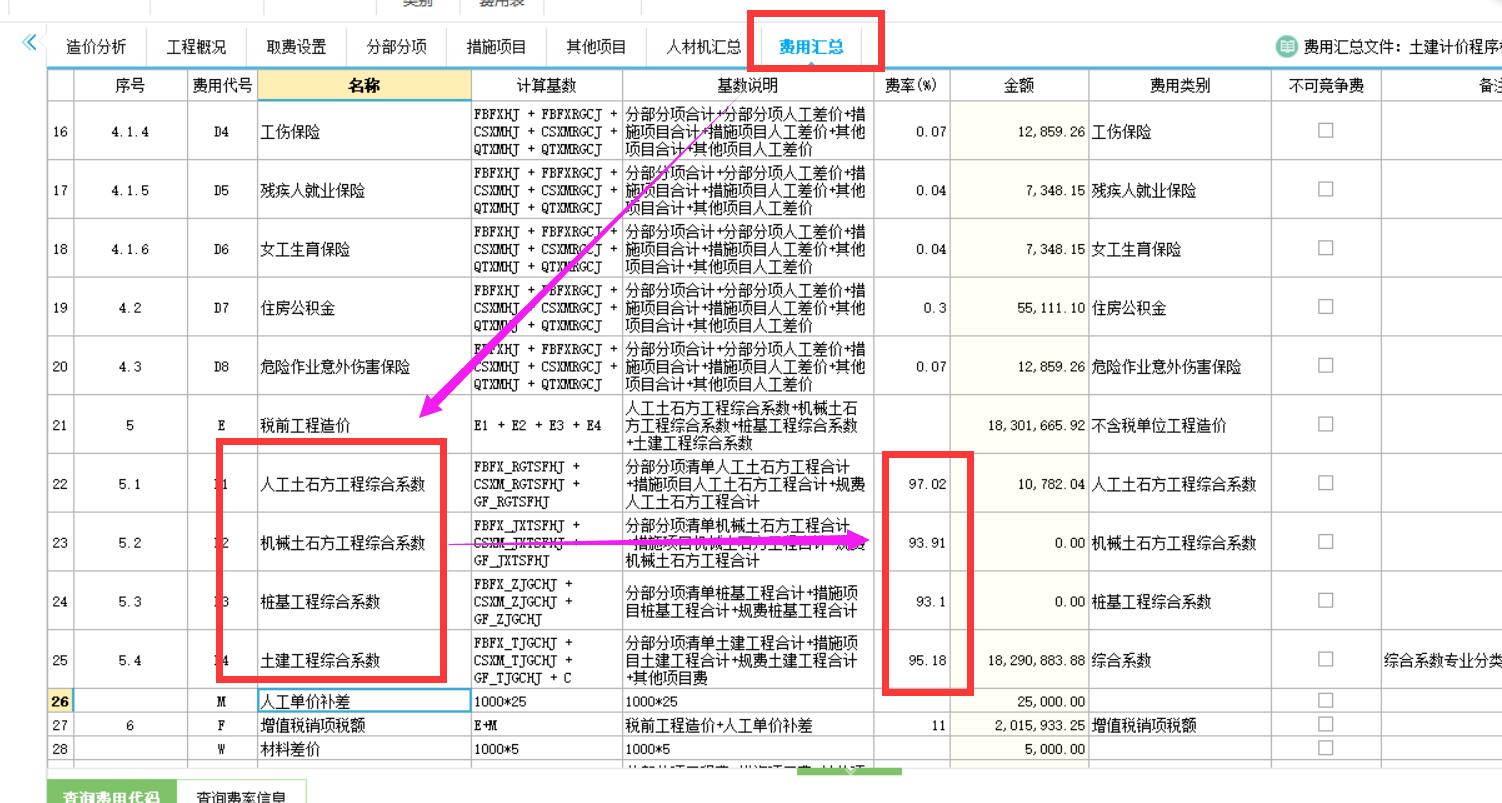Viewport: 1502px width, 803px height.
Task: Click rate cell 97.02
Action: [911, 484]
